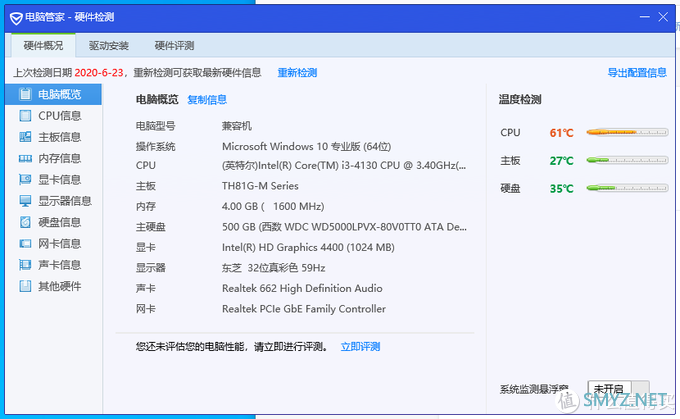Close the 硬件检测 window
Image resolution: width=680 pixels, height=419 pixels.
point(663,17)
